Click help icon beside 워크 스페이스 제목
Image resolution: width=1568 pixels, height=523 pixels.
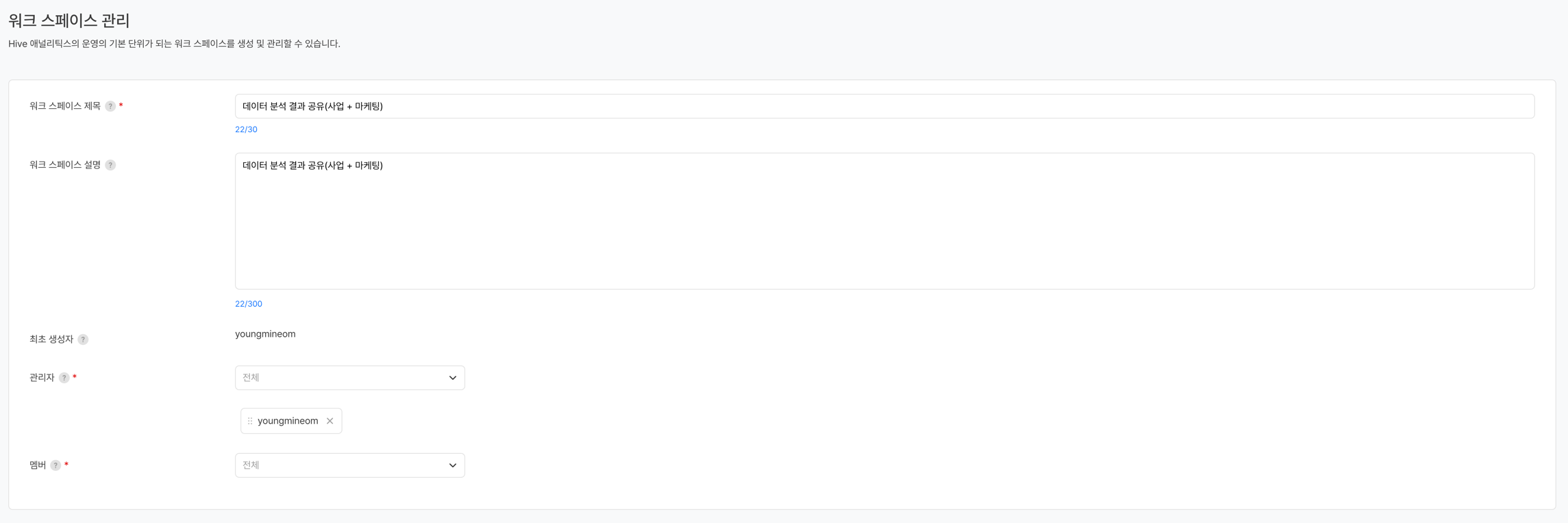(x=110, y=107)
